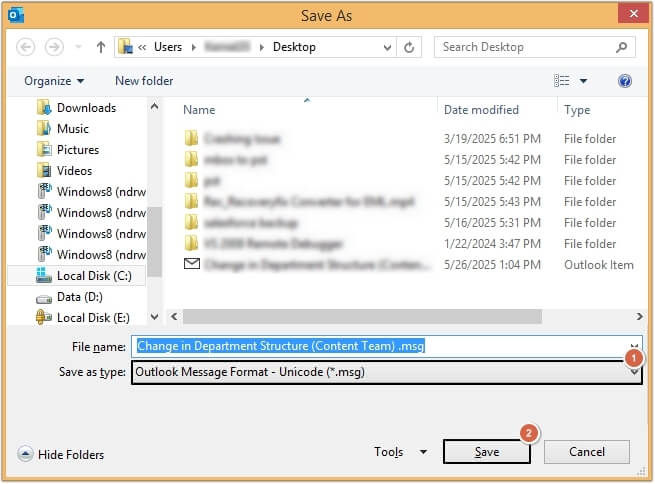Open Downloads in the navigation pane
This screenshot has width=655, height=484.
(x=86, y=107)
